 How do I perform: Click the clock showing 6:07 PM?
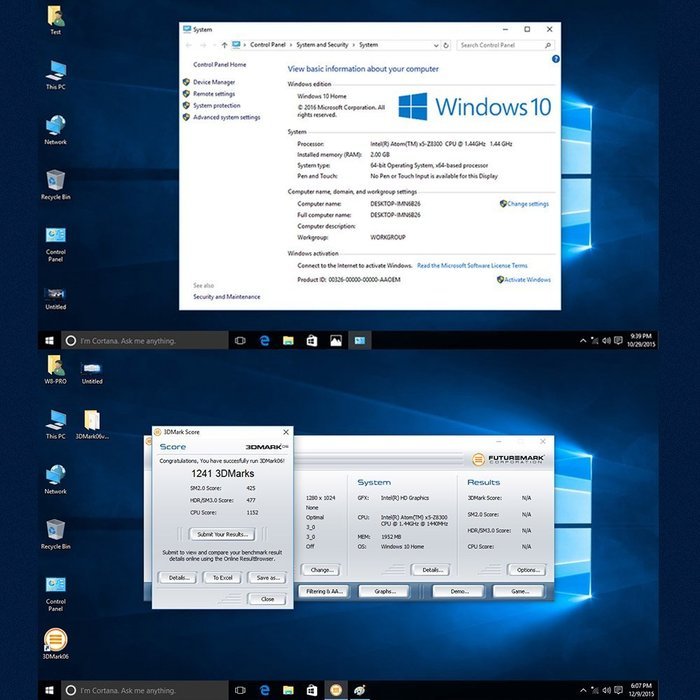point(641,690)
